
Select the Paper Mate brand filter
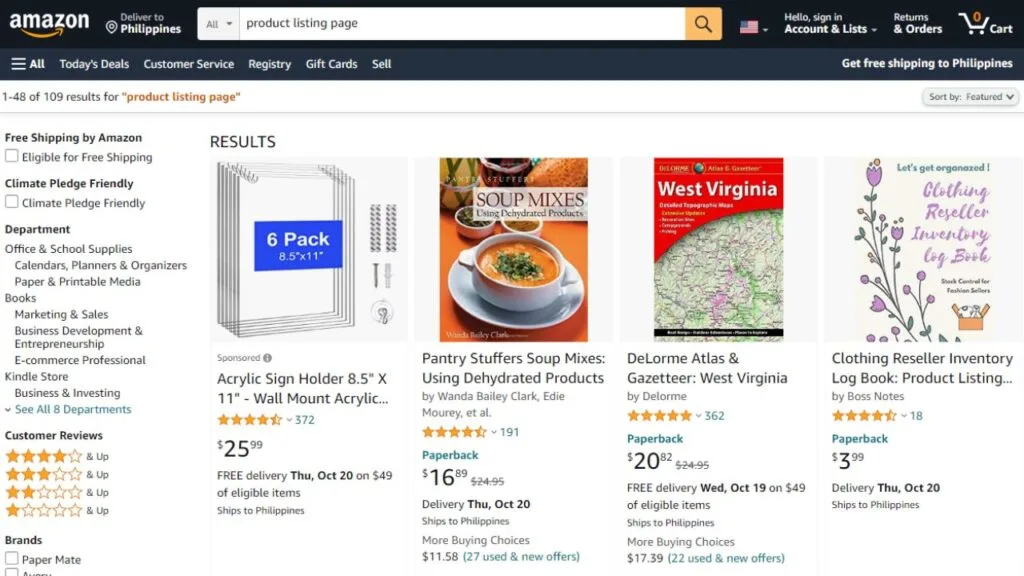tap(11, 559)
